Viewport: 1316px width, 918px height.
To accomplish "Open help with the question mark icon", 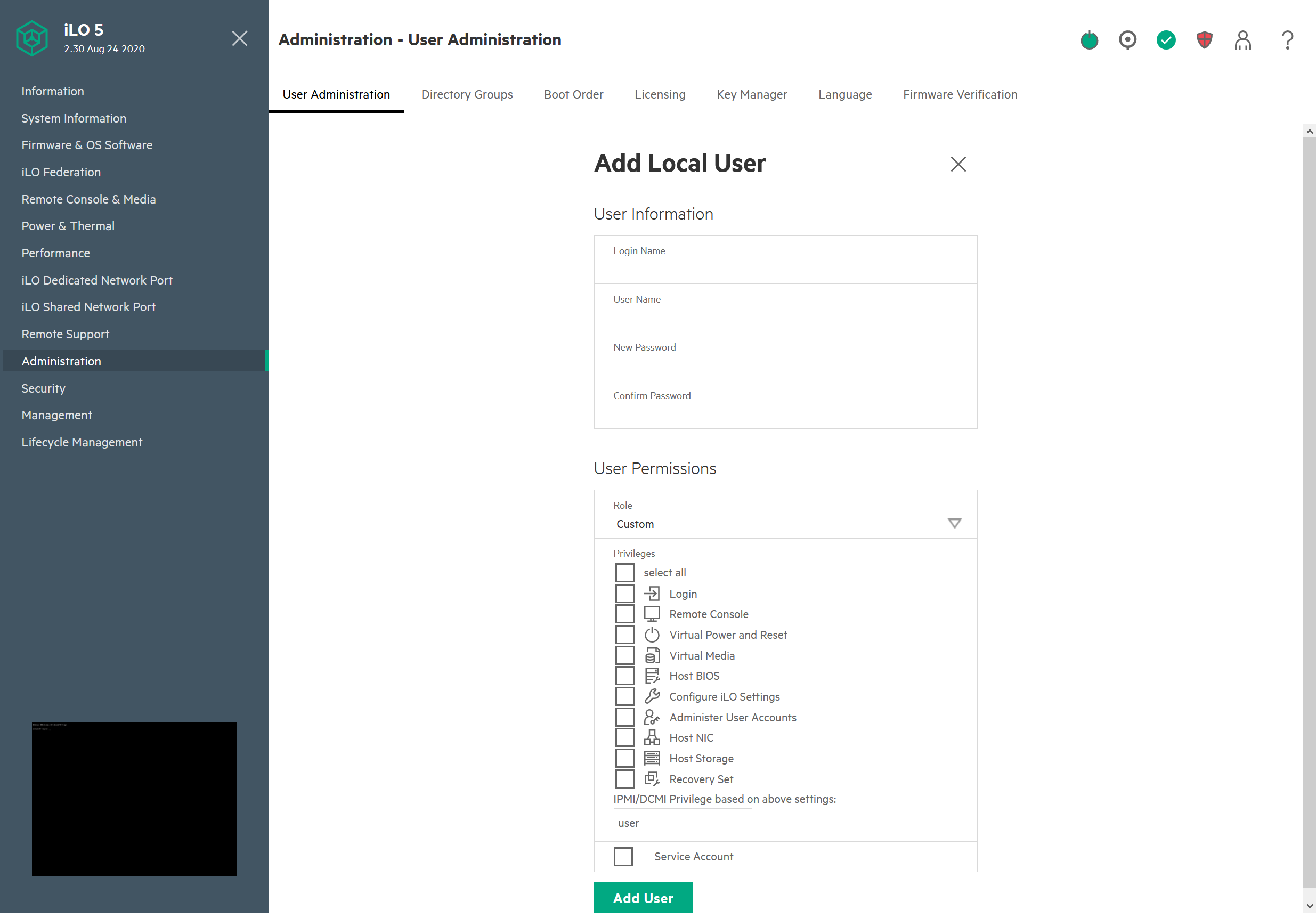I will click(1287, 40).
